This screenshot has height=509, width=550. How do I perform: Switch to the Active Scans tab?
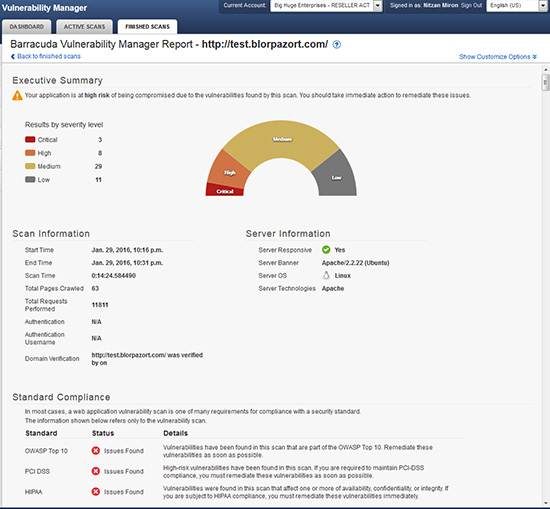[x=84, y=27]
